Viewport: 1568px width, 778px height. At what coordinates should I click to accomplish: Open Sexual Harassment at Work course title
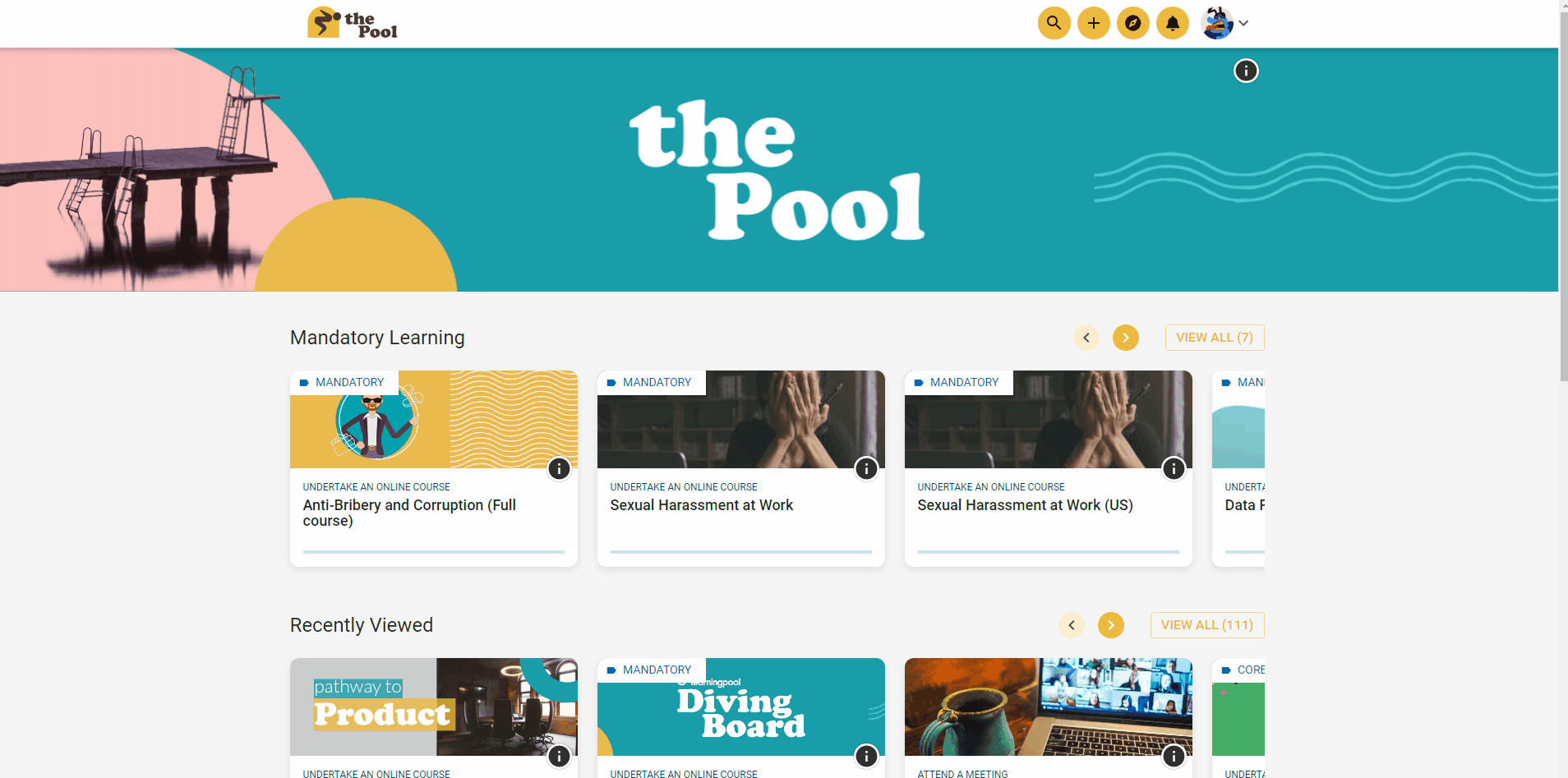(x=701, y=505)
